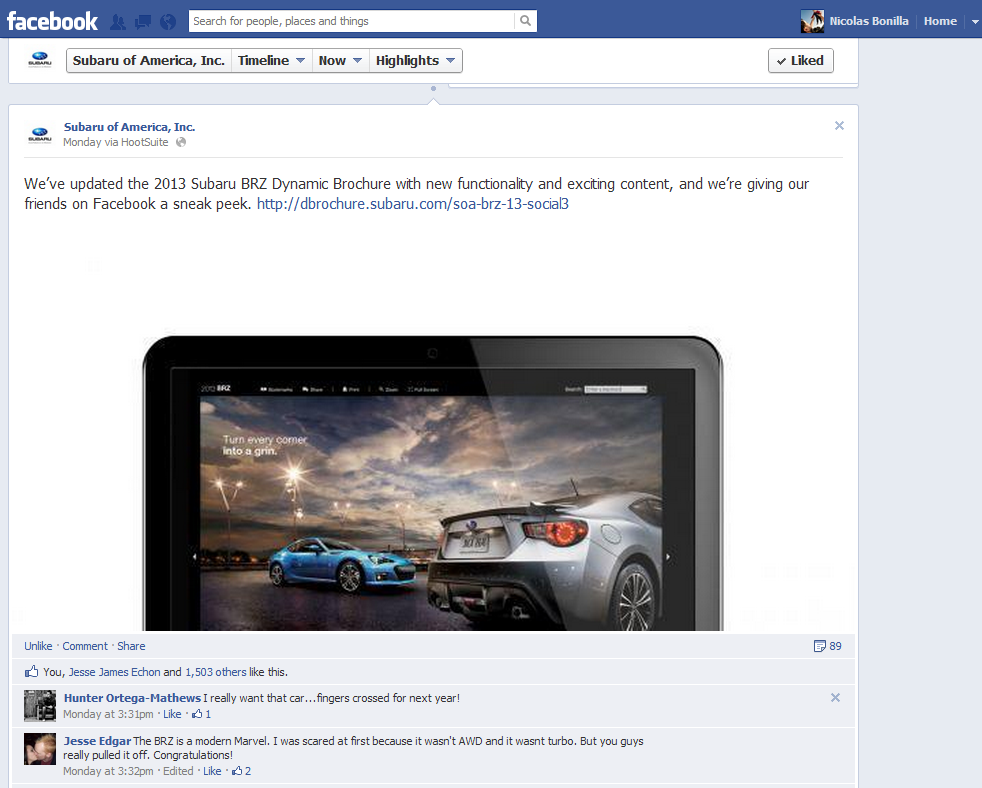982x788 pixels.
Task: Open Jesse James Echon profile
Action: (115, 672)
